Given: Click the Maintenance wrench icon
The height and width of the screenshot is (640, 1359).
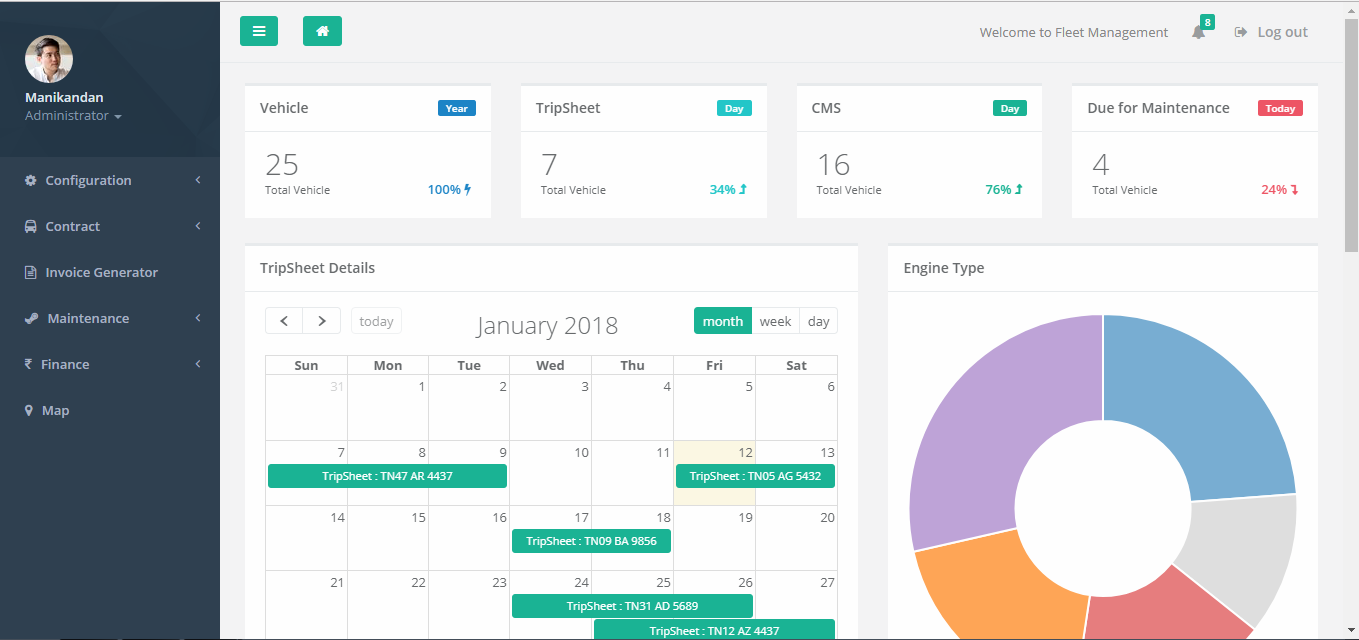Looking at the screenshot, I should [x=31, y=318].
